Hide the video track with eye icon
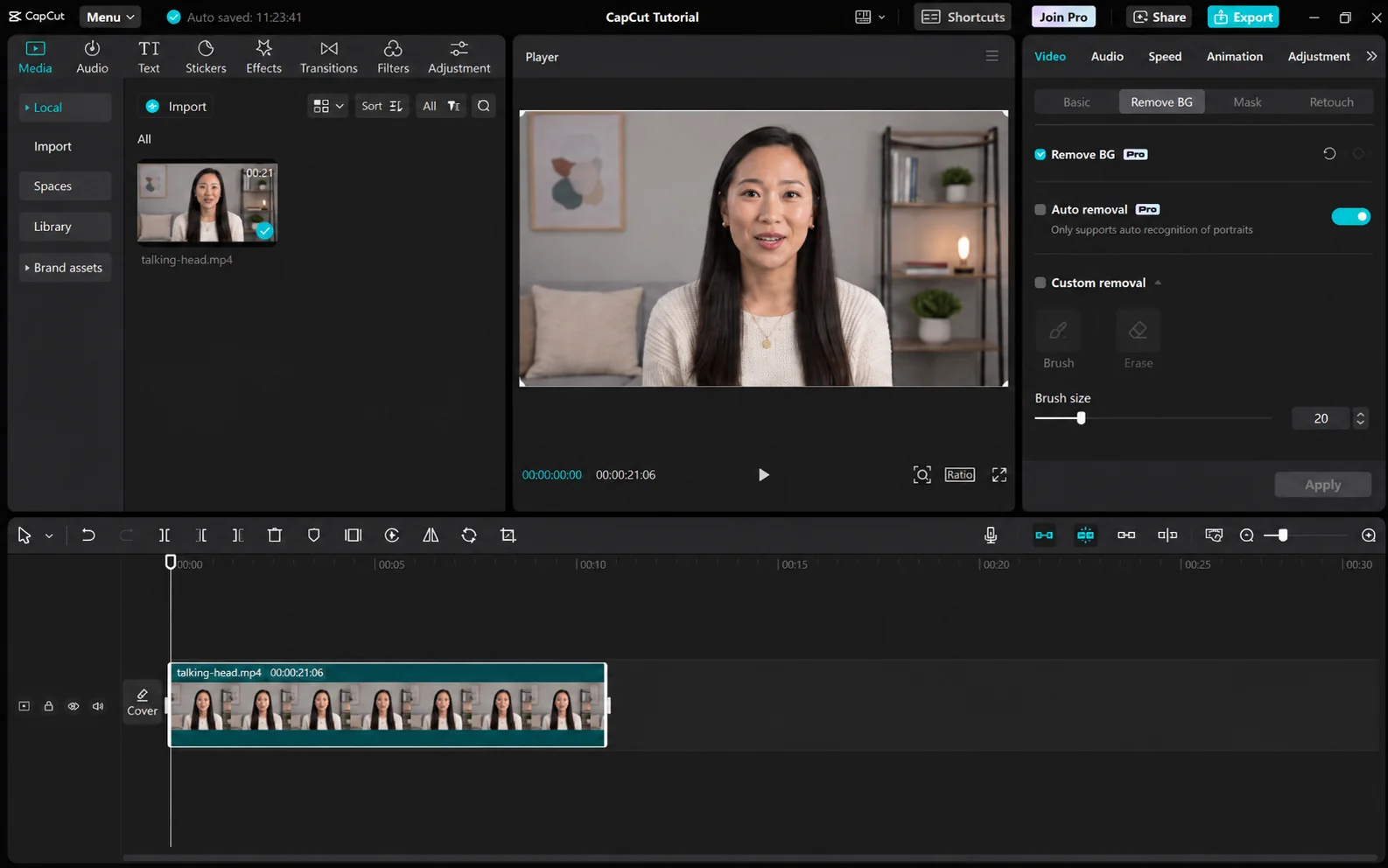 pos(74,706)
